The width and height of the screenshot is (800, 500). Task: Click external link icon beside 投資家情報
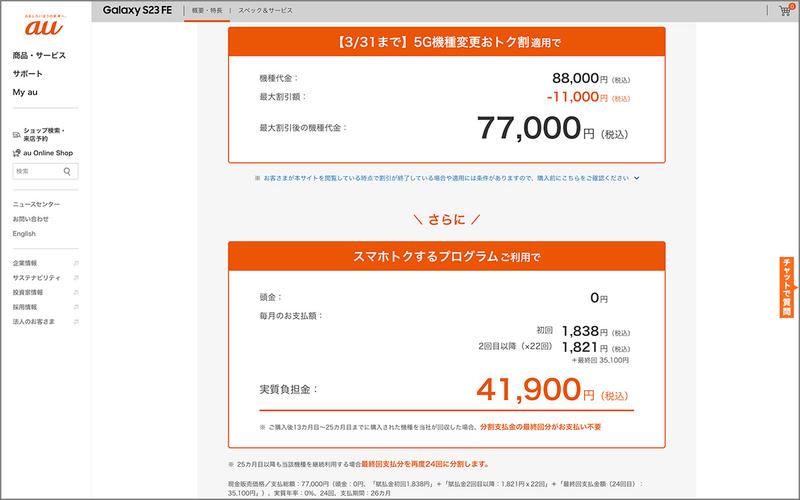point(76,292)
